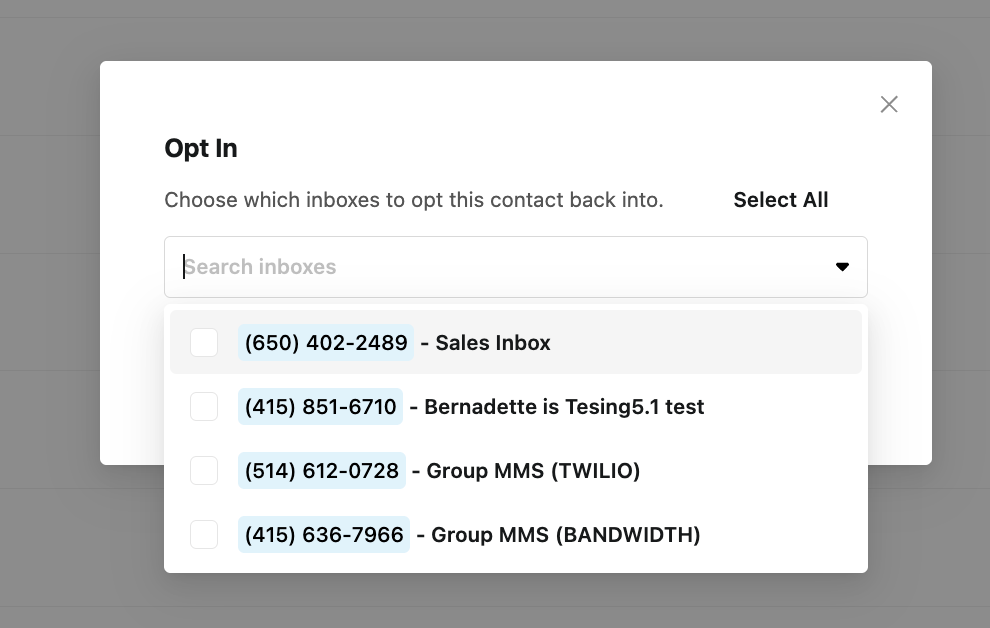Tick the Bernadette is Tesing5.1 test checkbox
The image size is (990, 628).
(x=204, y=406)
